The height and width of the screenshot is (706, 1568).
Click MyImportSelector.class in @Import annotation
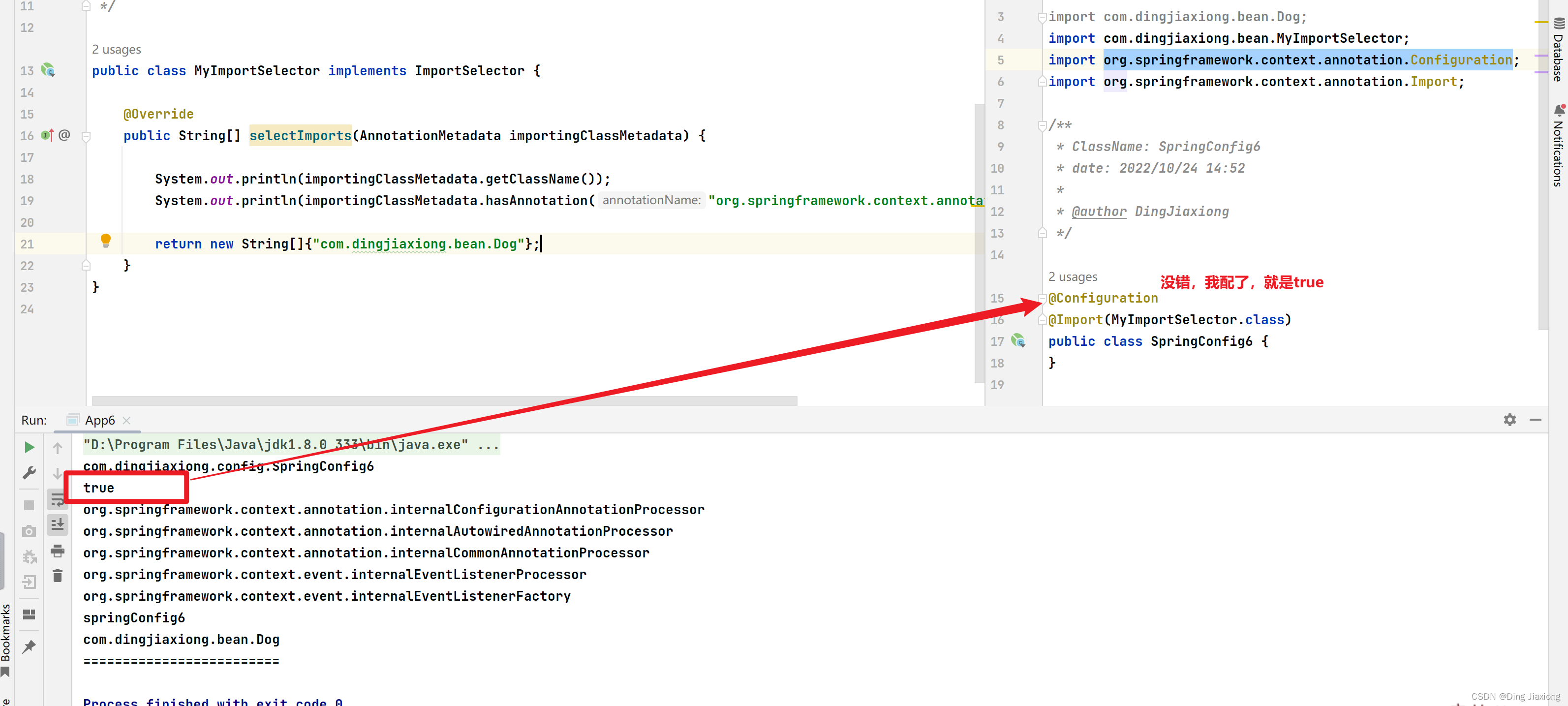(1198, 319)
